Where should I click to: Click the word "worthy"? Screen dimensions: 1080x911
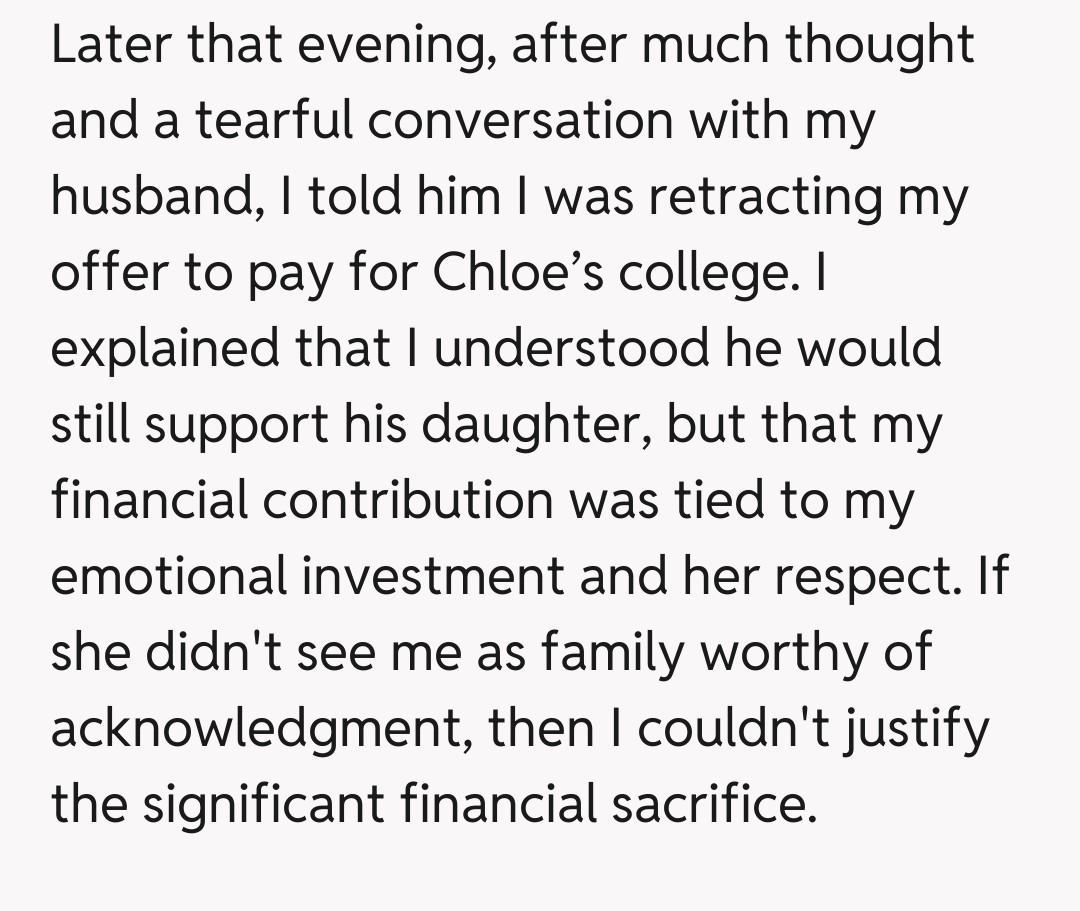(783, 654)
